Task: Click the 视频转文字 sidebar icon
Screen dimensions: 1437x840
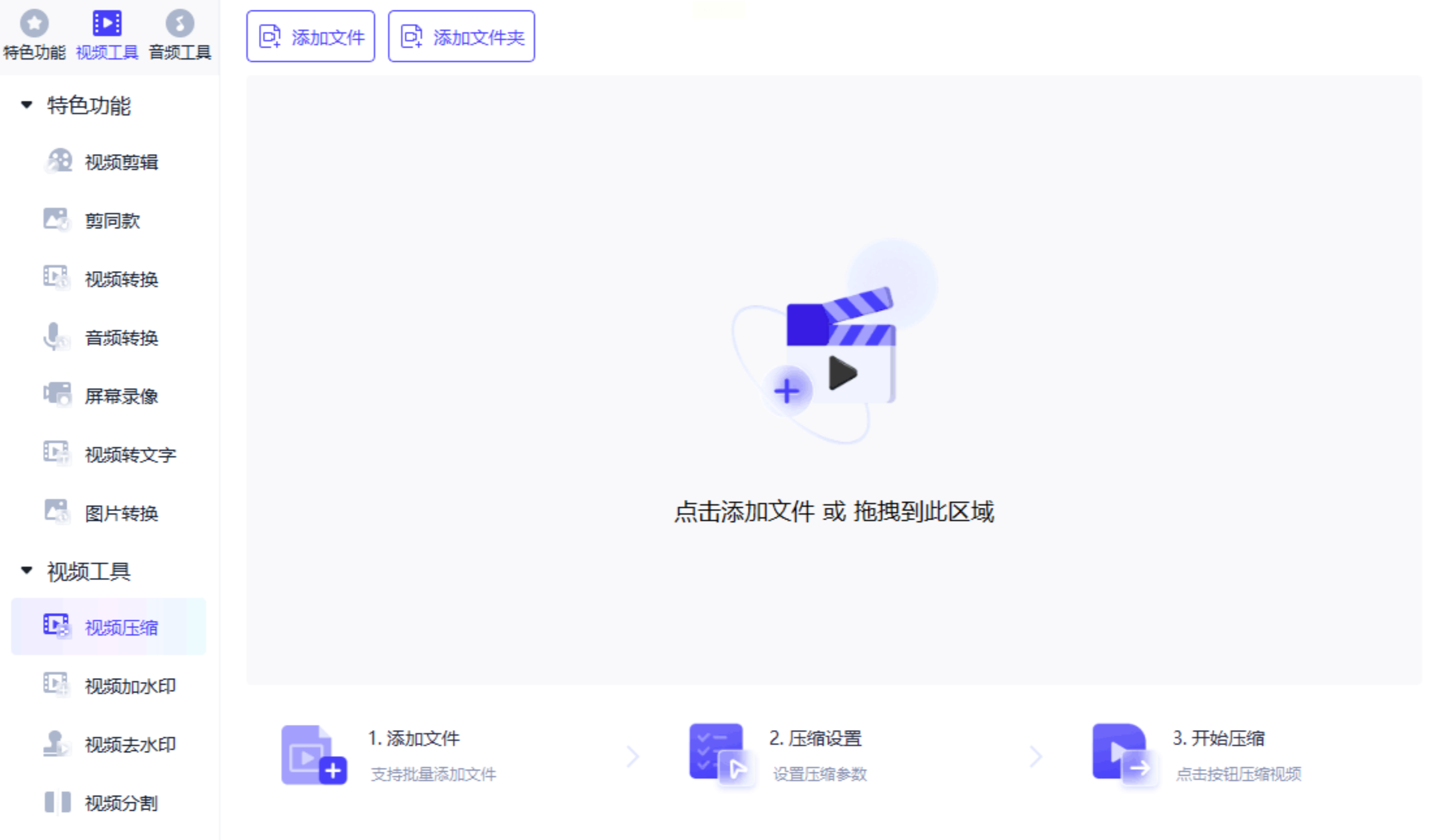Action: point(56,453)
